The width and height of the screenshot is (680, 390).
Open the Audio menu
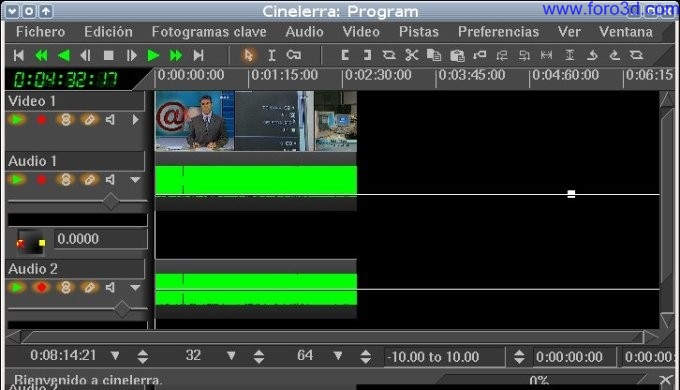pos(304,32)
